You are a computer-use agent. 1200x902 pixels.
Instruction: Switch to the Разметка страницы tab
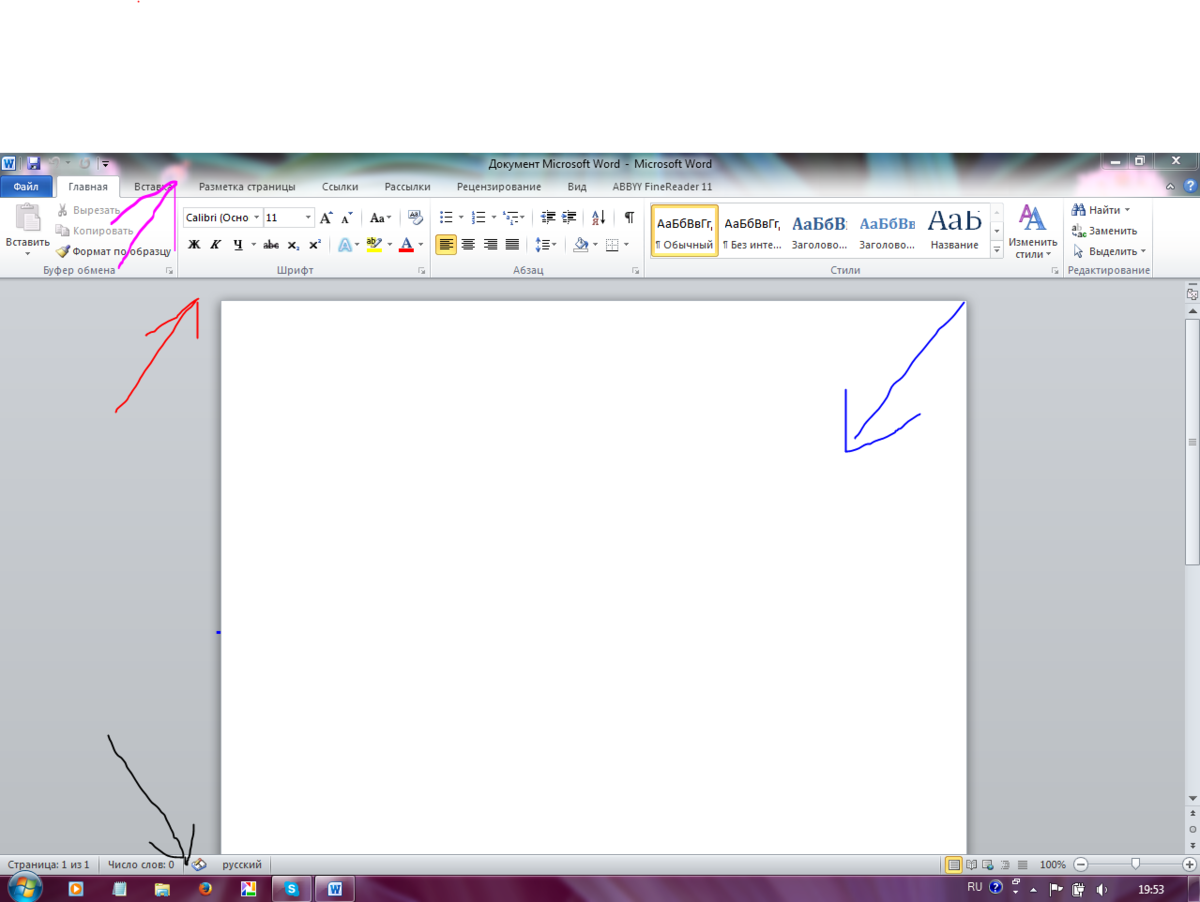[x=247, y=187]
